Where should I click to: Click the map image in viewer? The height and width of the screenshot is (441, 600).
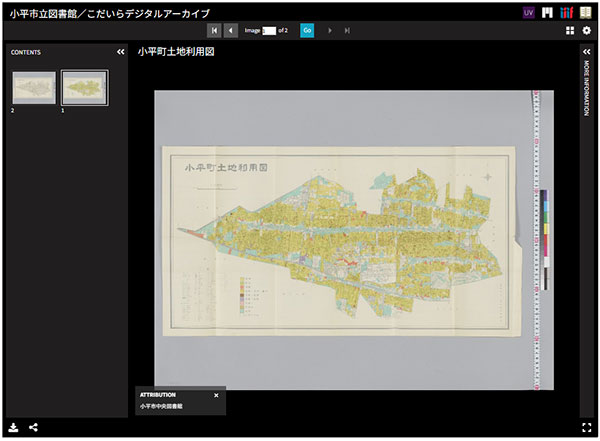[354, 240]
